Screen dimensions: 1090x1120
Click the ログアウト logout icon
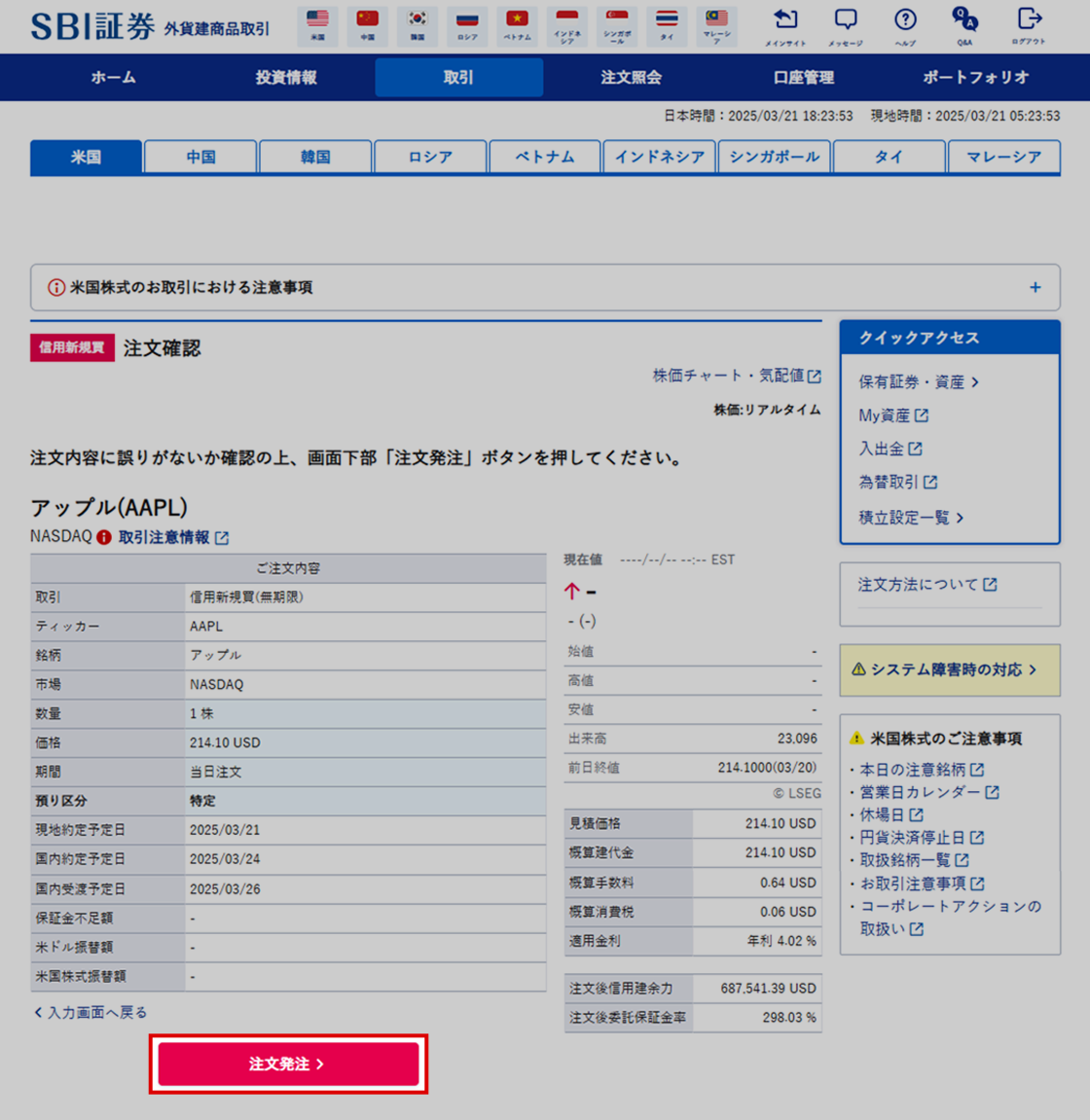tap(1029, 19)
